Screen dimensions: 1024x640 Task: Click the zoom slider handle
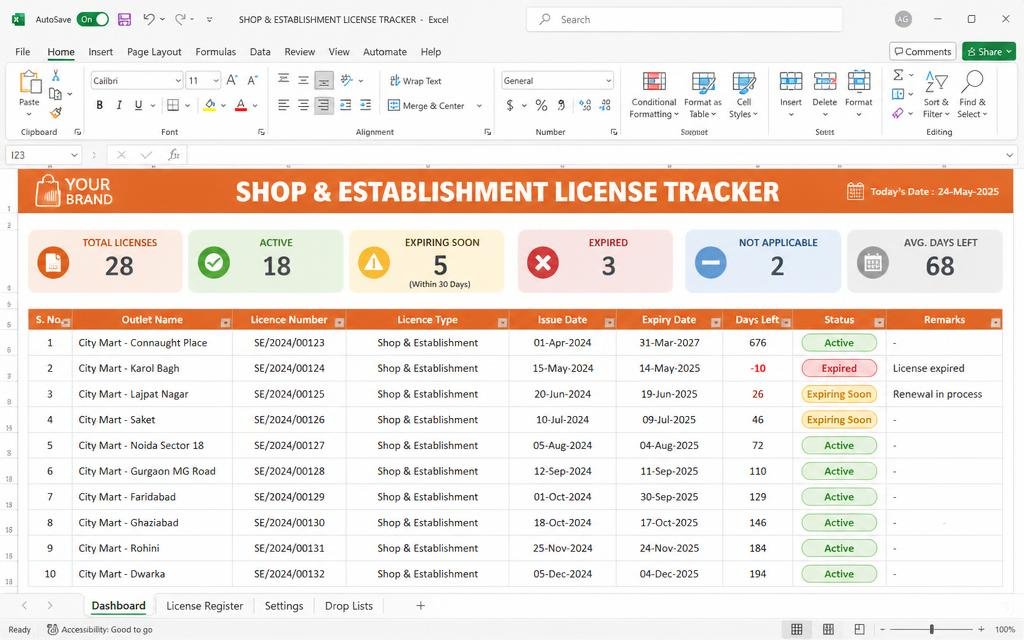[931, 629]
